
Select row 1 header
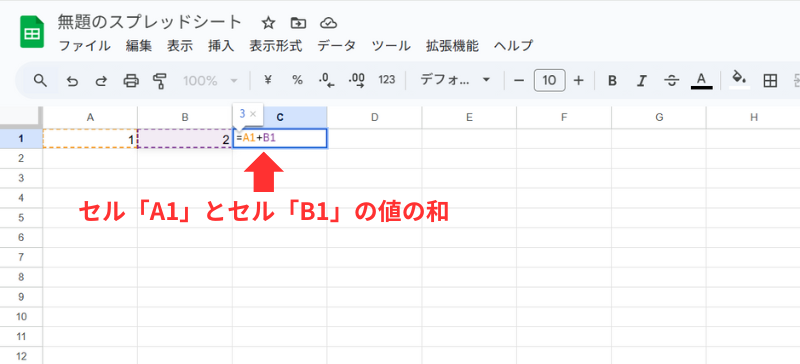tap(21, 138)
